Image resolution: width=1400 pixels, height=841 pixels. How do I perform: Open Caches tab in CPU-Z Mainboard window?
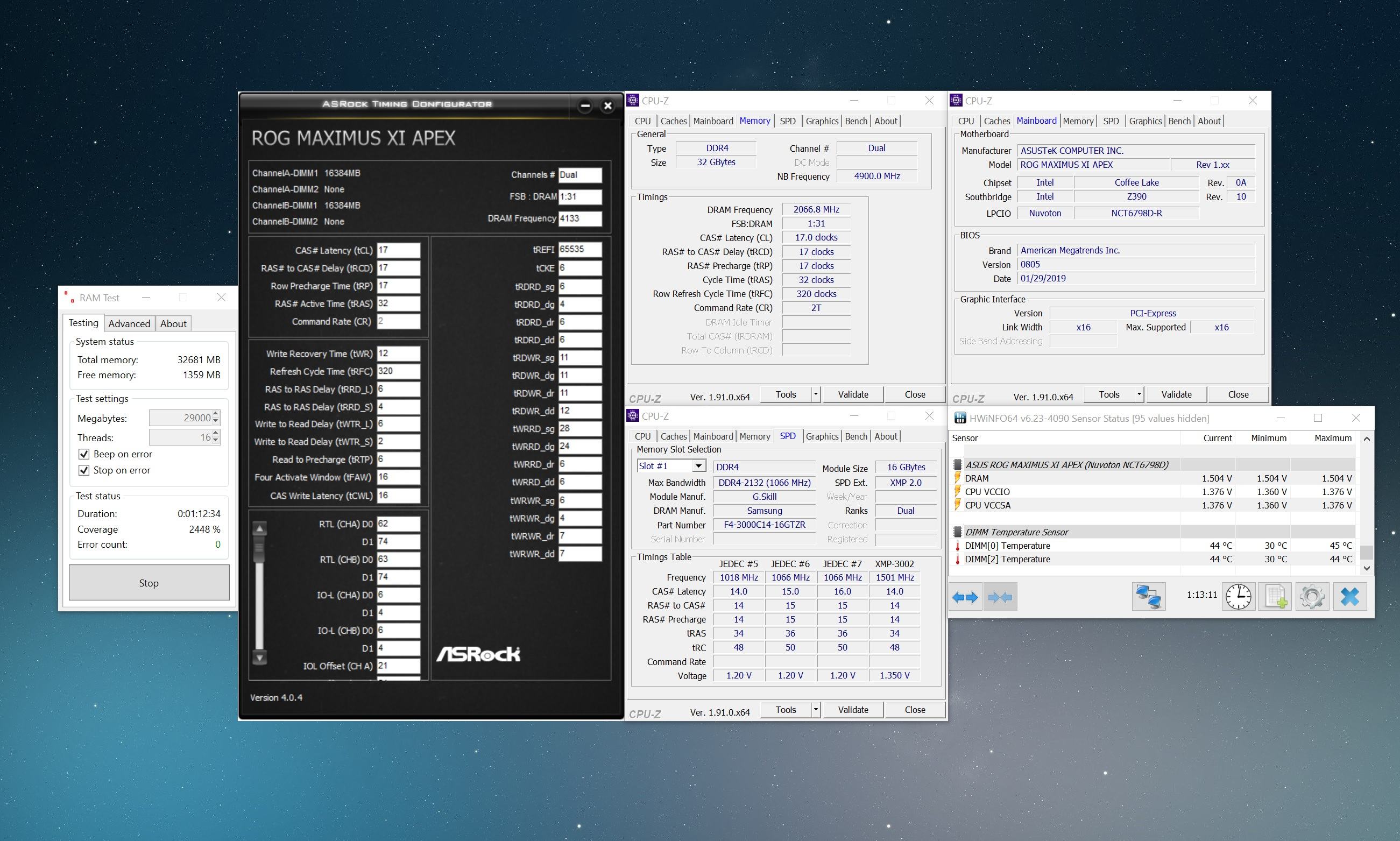click(x=996, y=121)
